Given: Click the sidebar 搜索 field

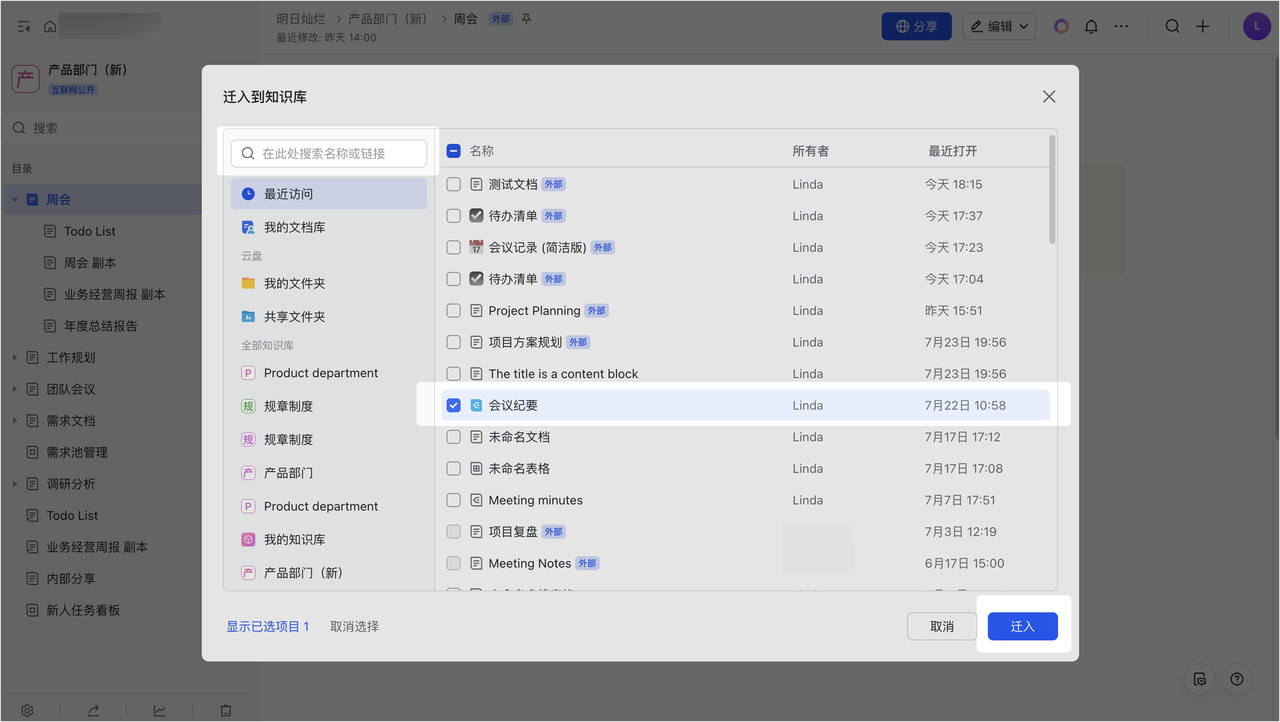Looking at the screenshot, I should click(x=100, y=128).
